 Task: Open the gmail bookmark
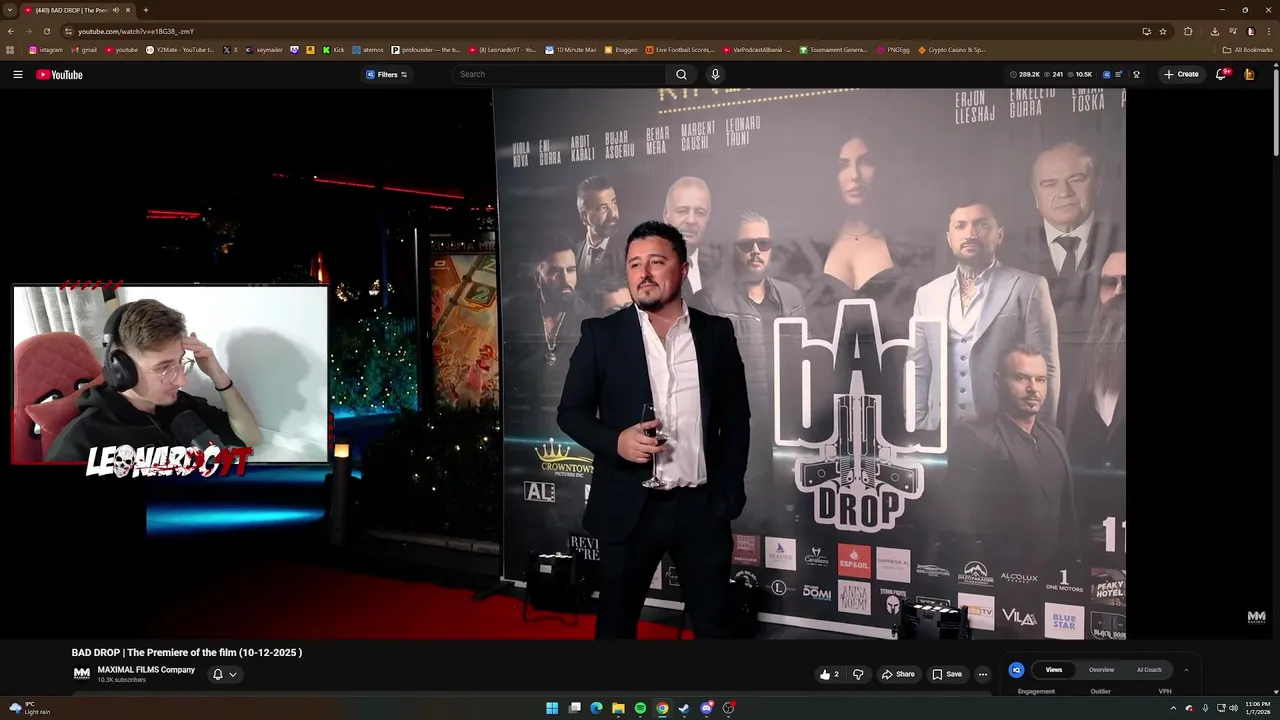(x=84, y=49)
